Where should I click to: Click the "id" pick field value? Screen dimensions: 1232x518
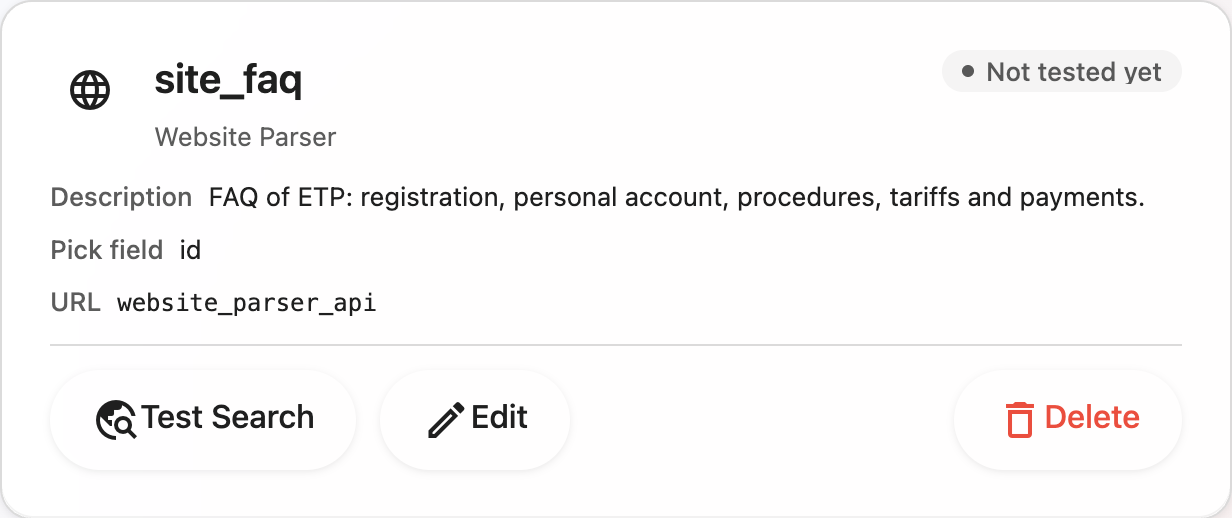click(190, 249)
